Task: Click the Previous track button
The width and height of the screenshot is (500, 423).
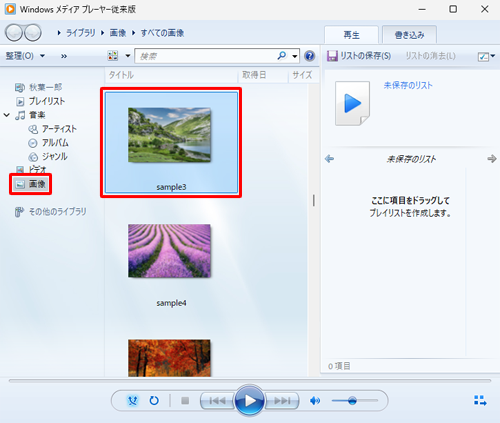Action: click(x=217, y=400)
